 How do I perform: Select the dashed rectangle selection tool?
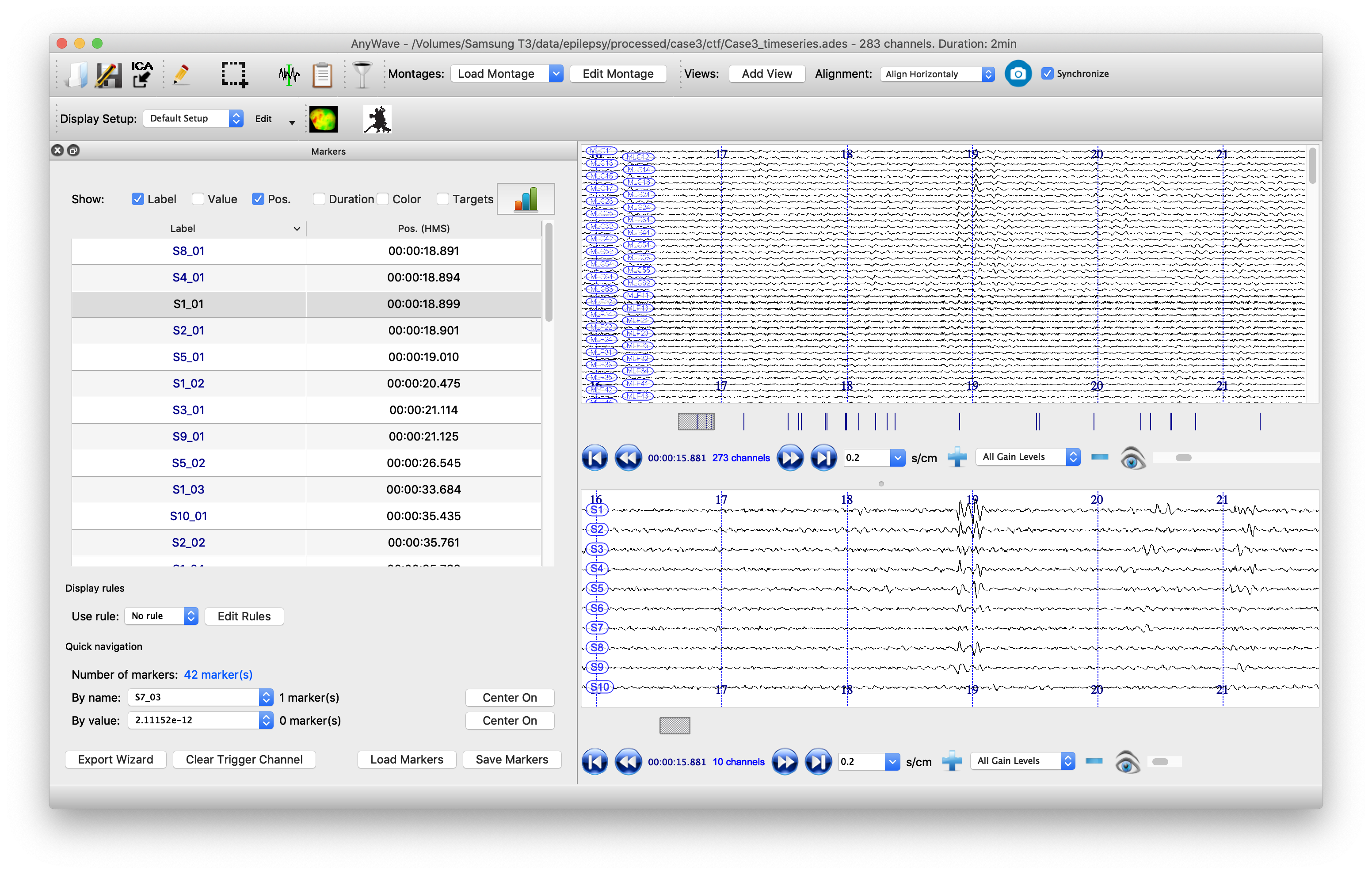pos(234,75)
